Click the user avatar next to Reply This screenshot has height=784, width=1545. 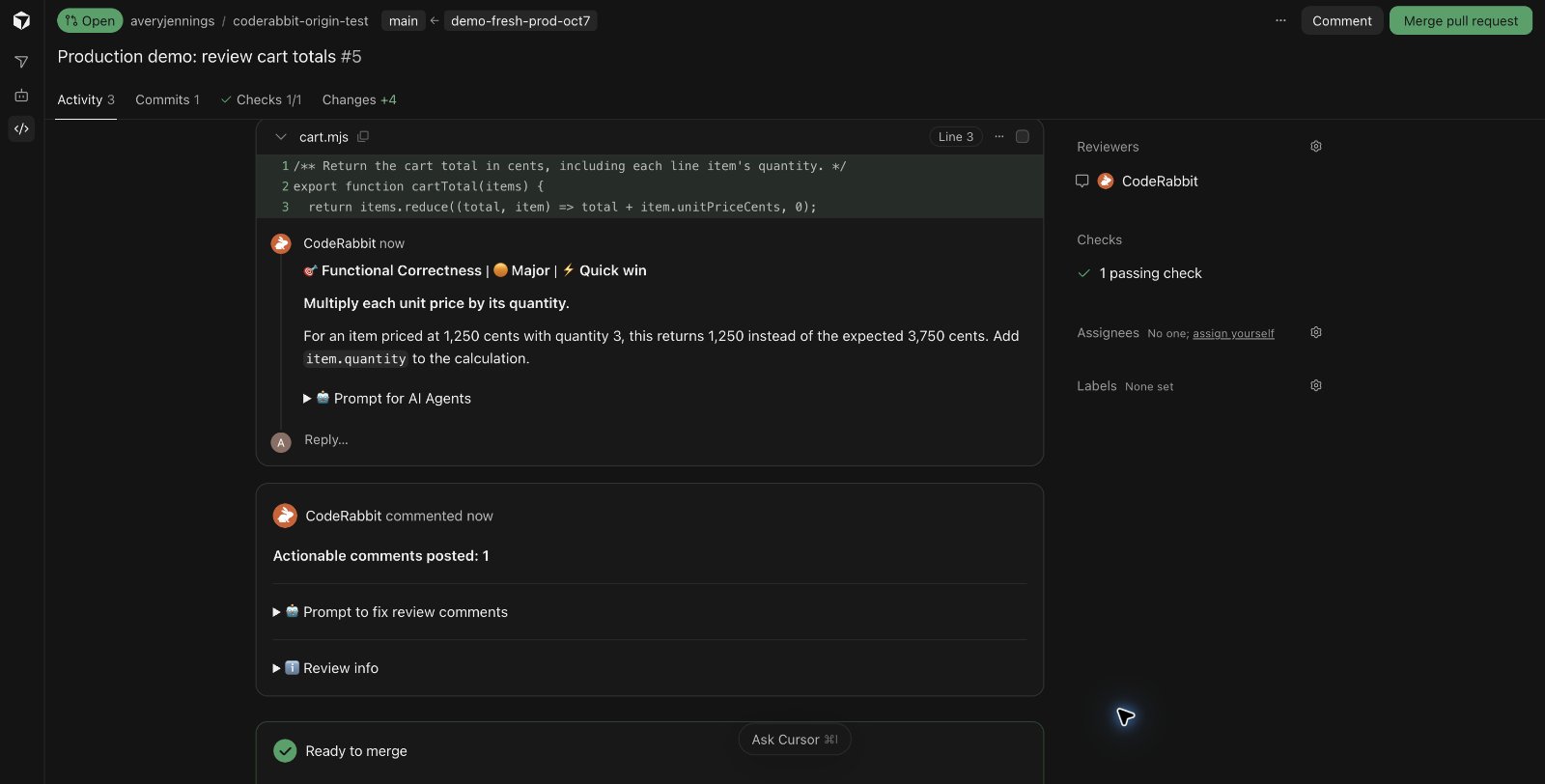[x=281, y=442]
